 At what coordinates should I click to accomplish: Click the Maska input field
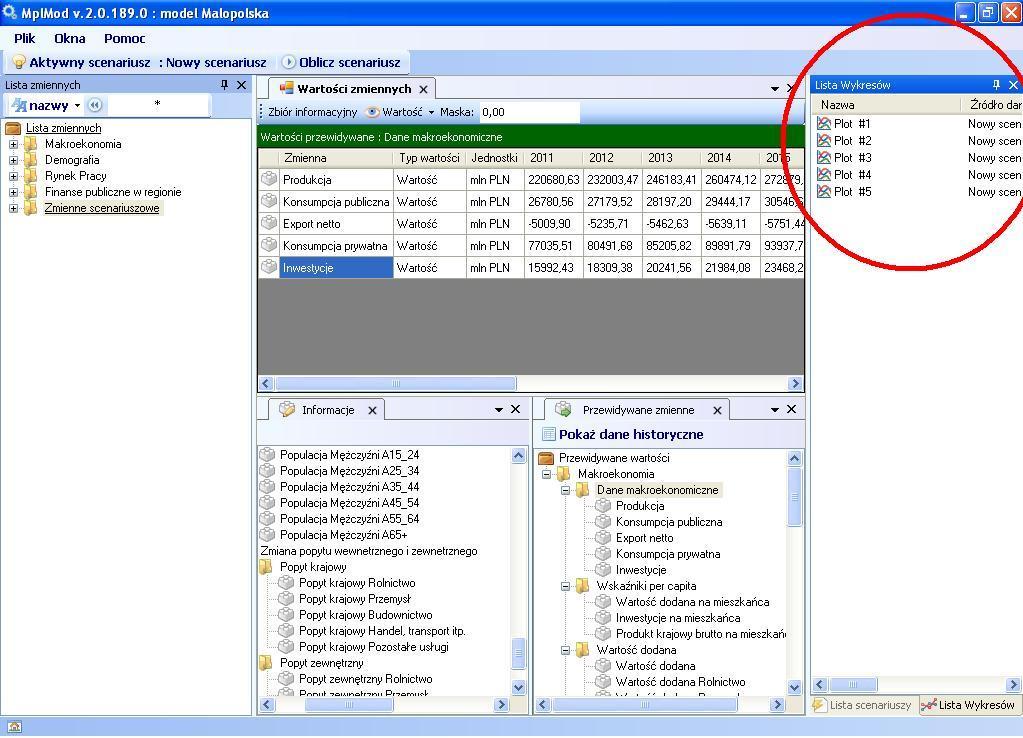(529, 112)
